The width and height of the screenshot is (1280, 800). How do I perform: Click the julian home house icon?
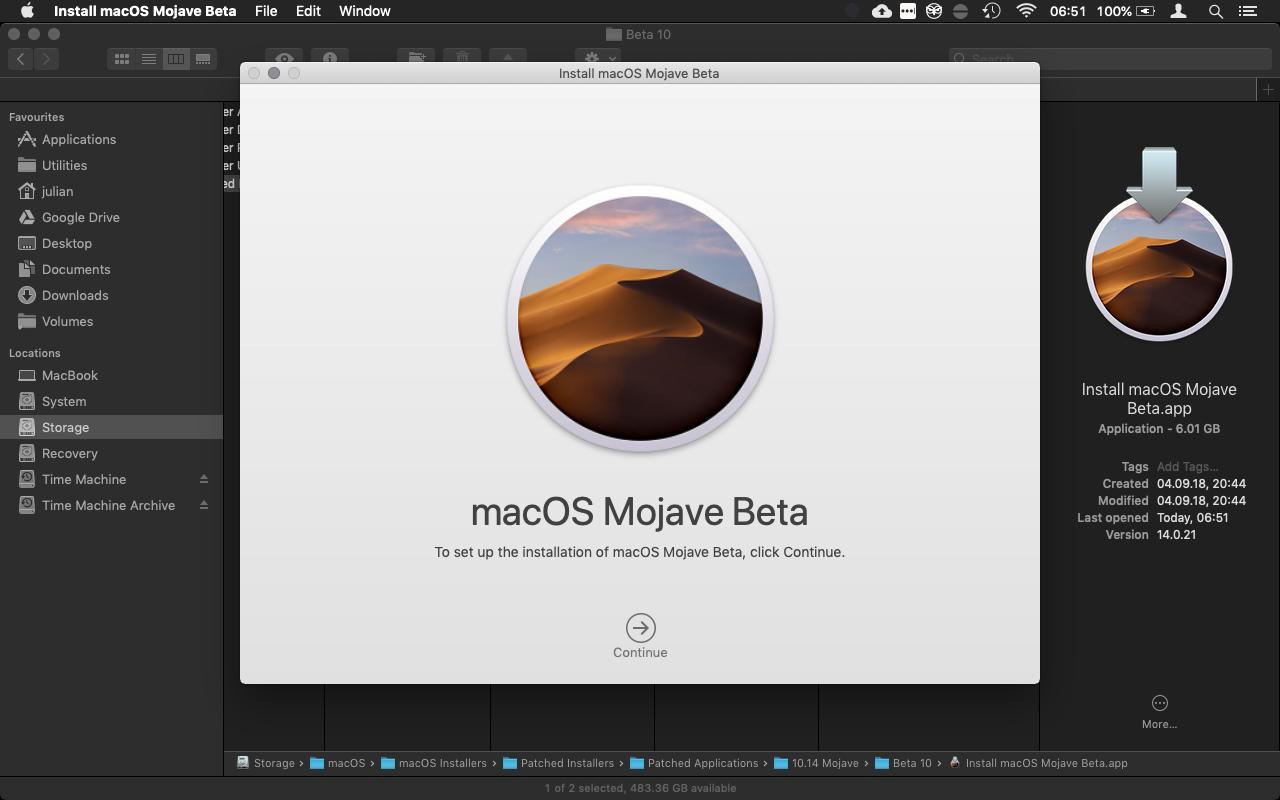click(x=27, y=191)
